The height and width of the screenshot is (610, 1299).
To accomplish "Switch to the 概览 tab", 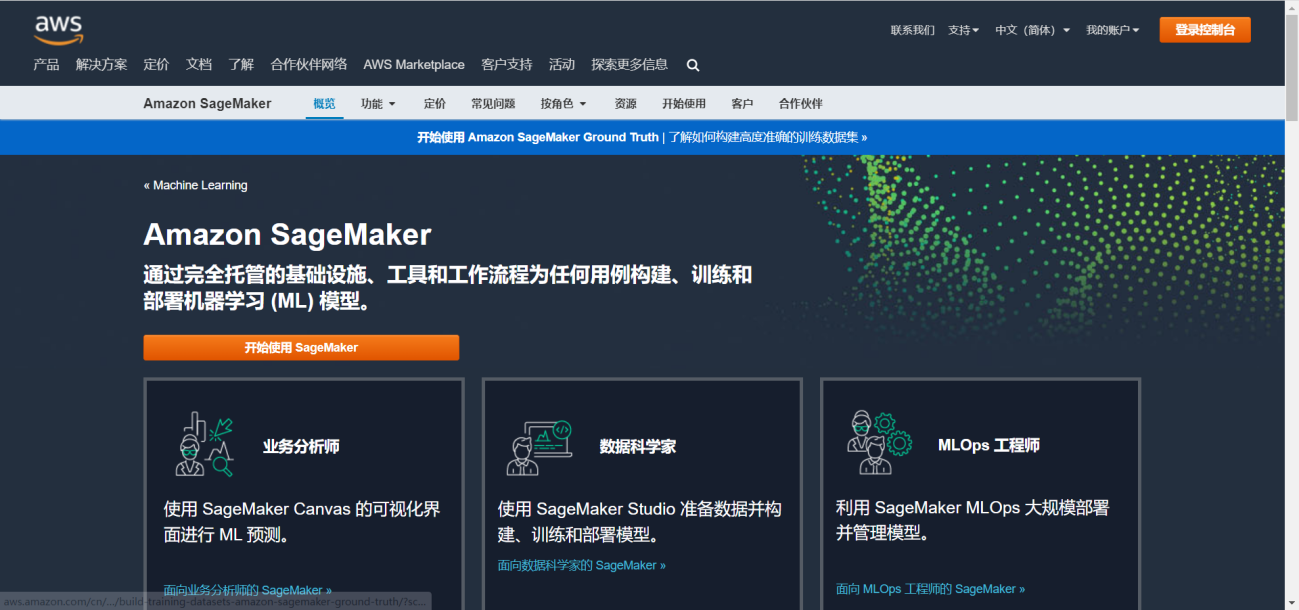I will pyautogui.click(x=324, y=103).
